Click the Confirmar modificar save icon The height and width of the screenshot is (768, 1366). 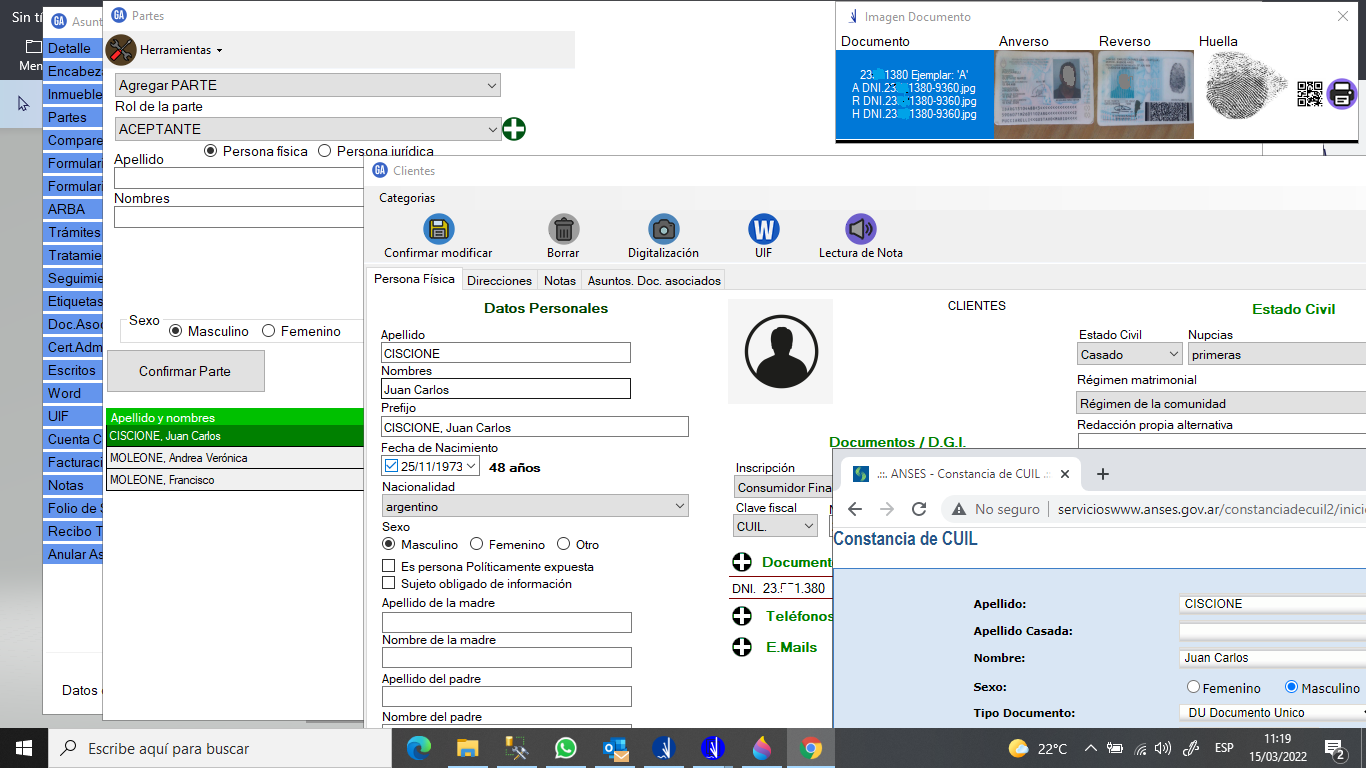pyautogui.click(x=438, y=229)
